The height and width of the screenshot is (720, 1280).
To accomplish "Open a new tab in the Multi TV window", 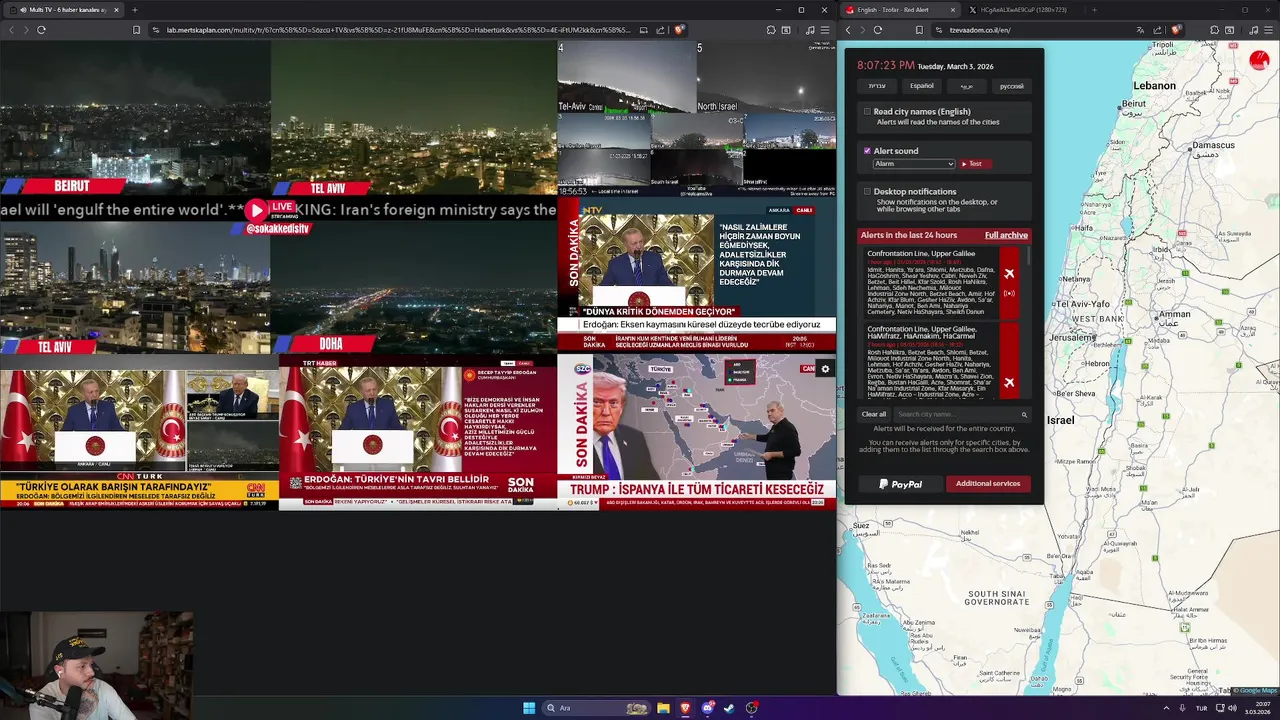I will pos(134,10).
